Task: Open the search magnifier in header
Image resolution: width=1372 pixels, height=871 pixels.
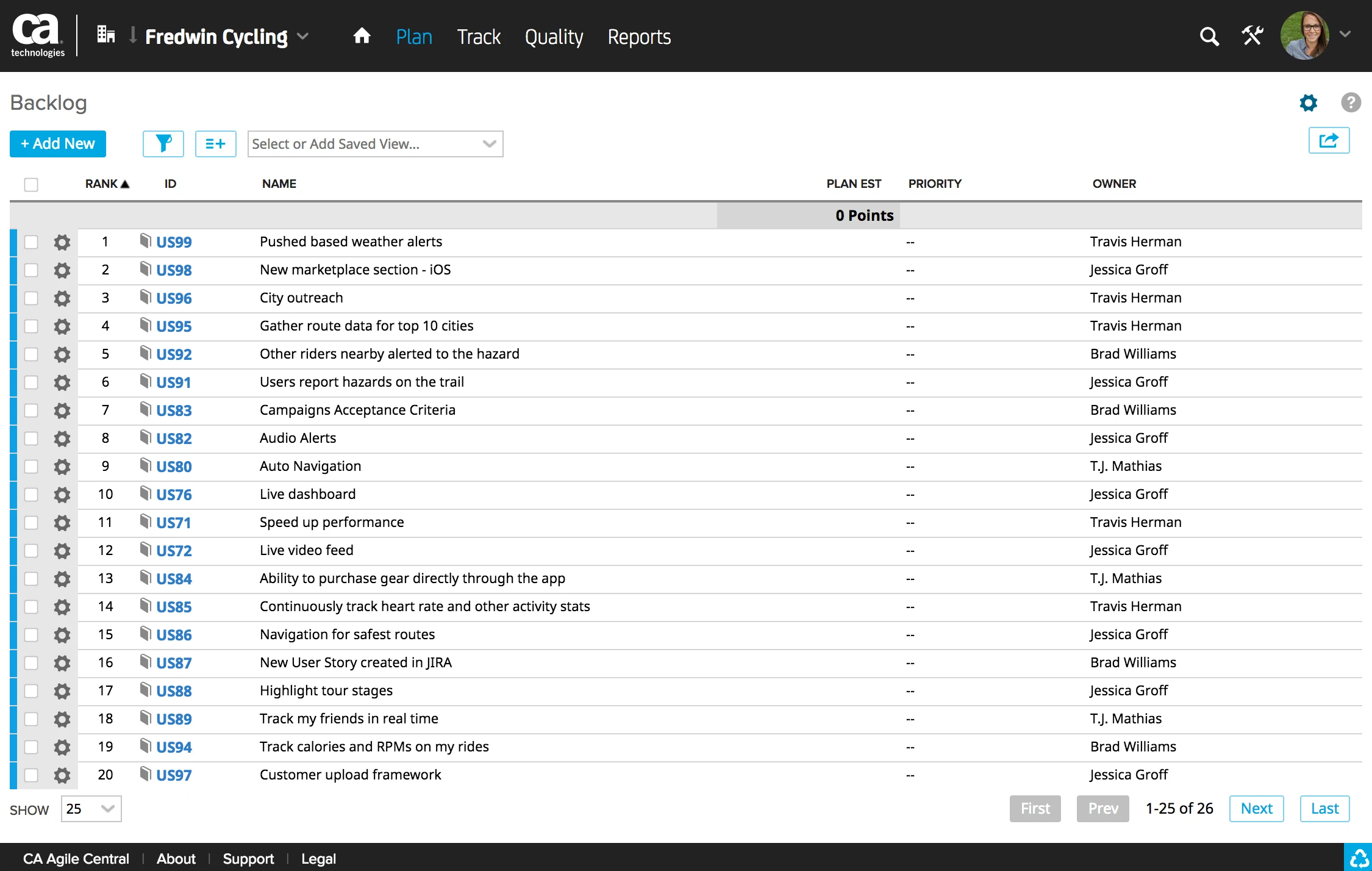Action: (1209, 37)
